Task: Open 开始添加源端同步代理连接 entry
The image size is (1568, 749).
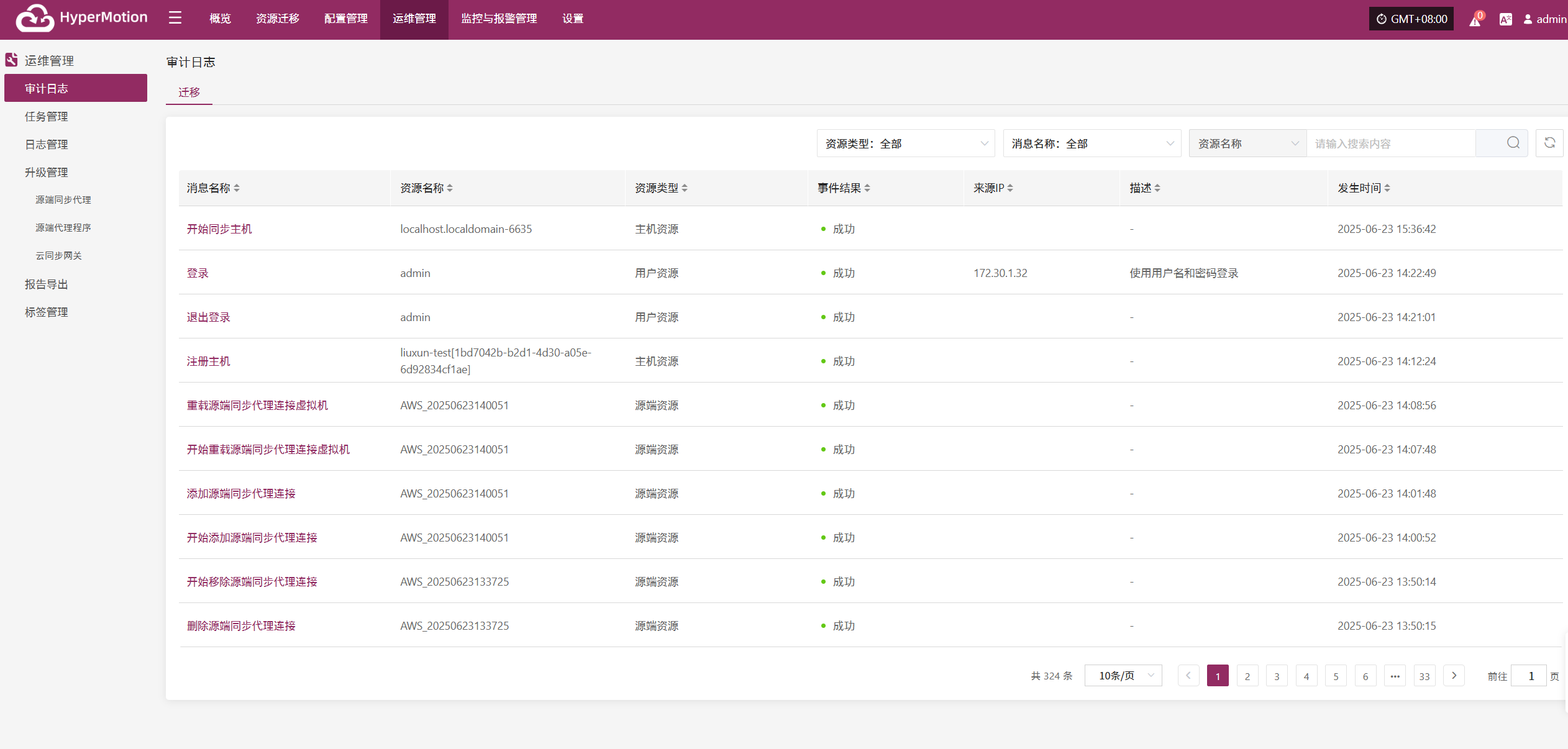Action: tap(252, 537)
